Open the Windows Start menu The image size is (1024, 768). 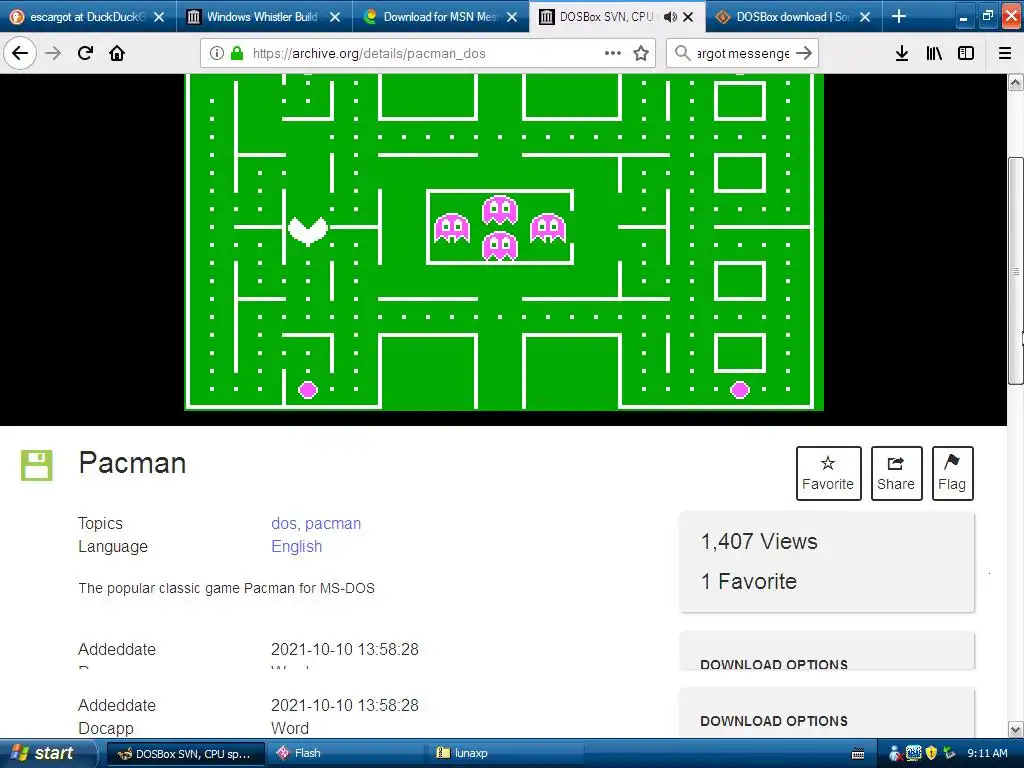click(47, 754)
